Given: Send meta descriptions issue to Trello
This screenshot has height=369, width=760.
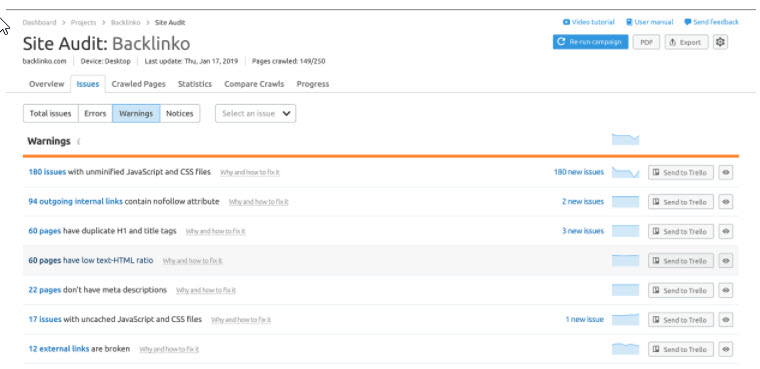Looking at the screenshot, I should pos(681,290).
